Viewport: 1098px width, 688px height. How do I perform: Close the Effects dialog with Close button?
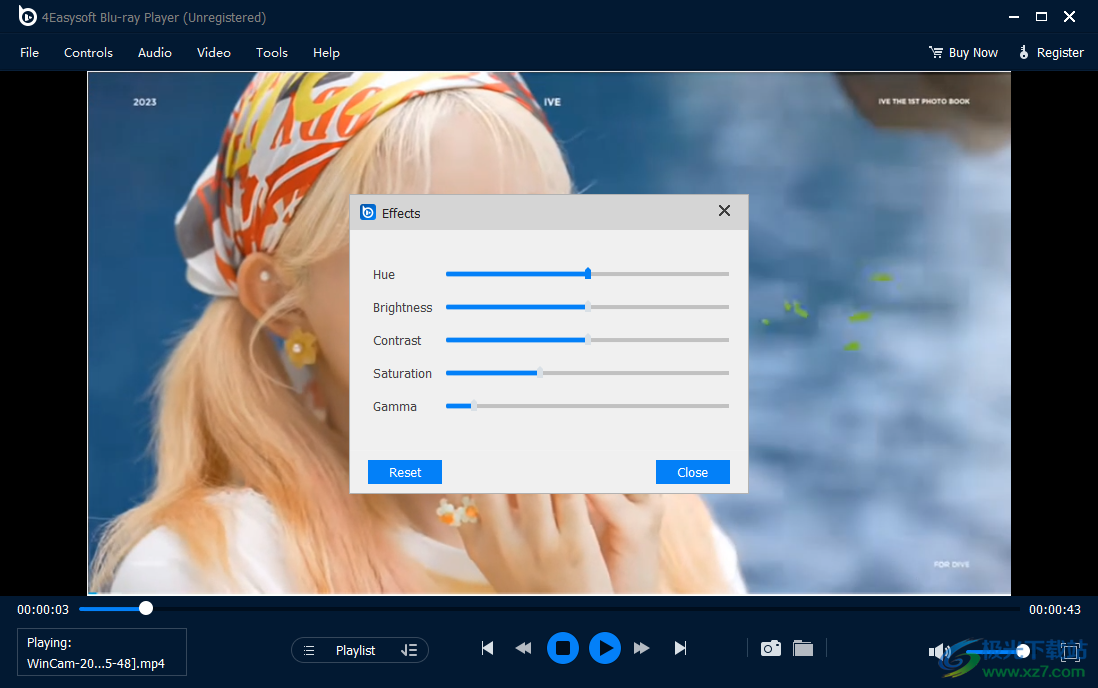coord(692,471)
